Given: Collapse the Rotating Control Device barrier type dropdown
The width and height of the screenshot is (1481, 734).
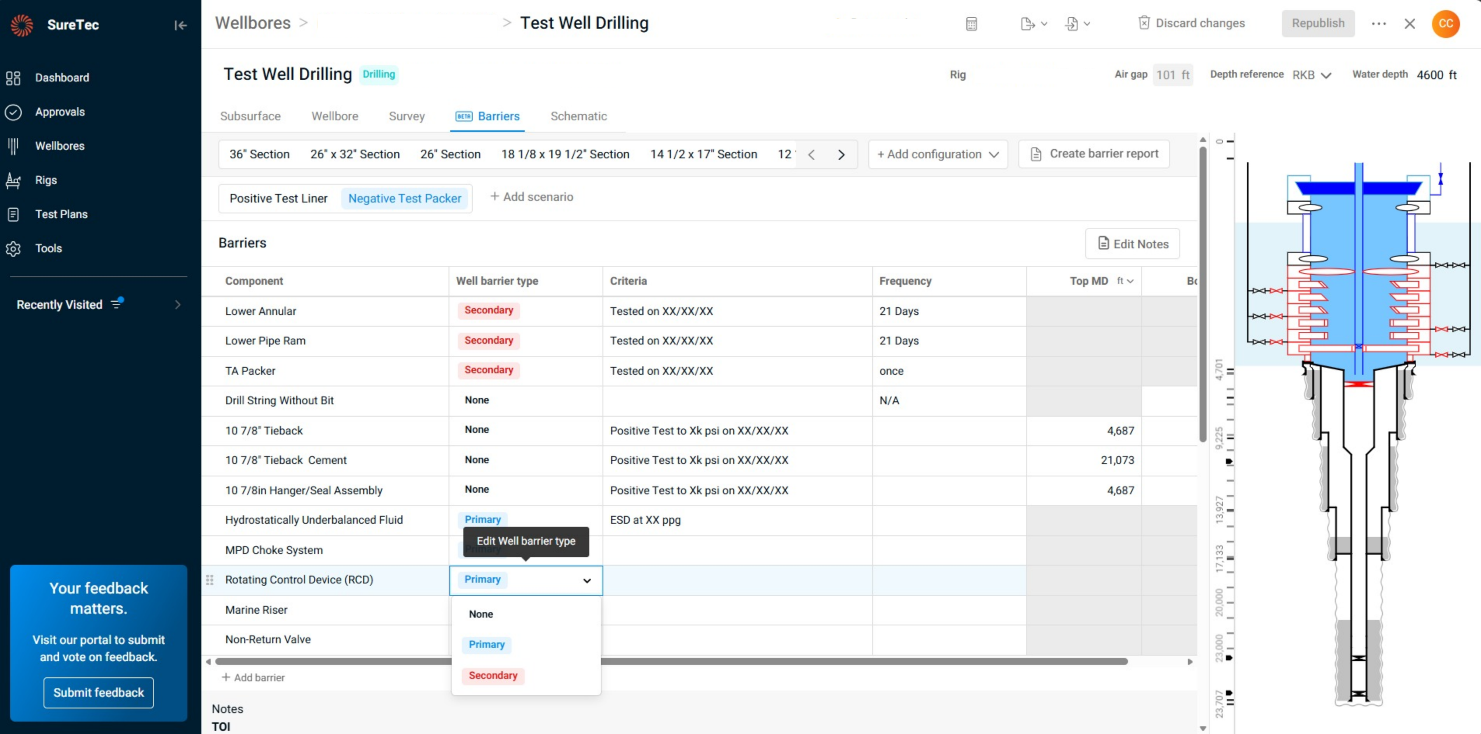Looking at the screenshot, I should [x=587, y=581].
